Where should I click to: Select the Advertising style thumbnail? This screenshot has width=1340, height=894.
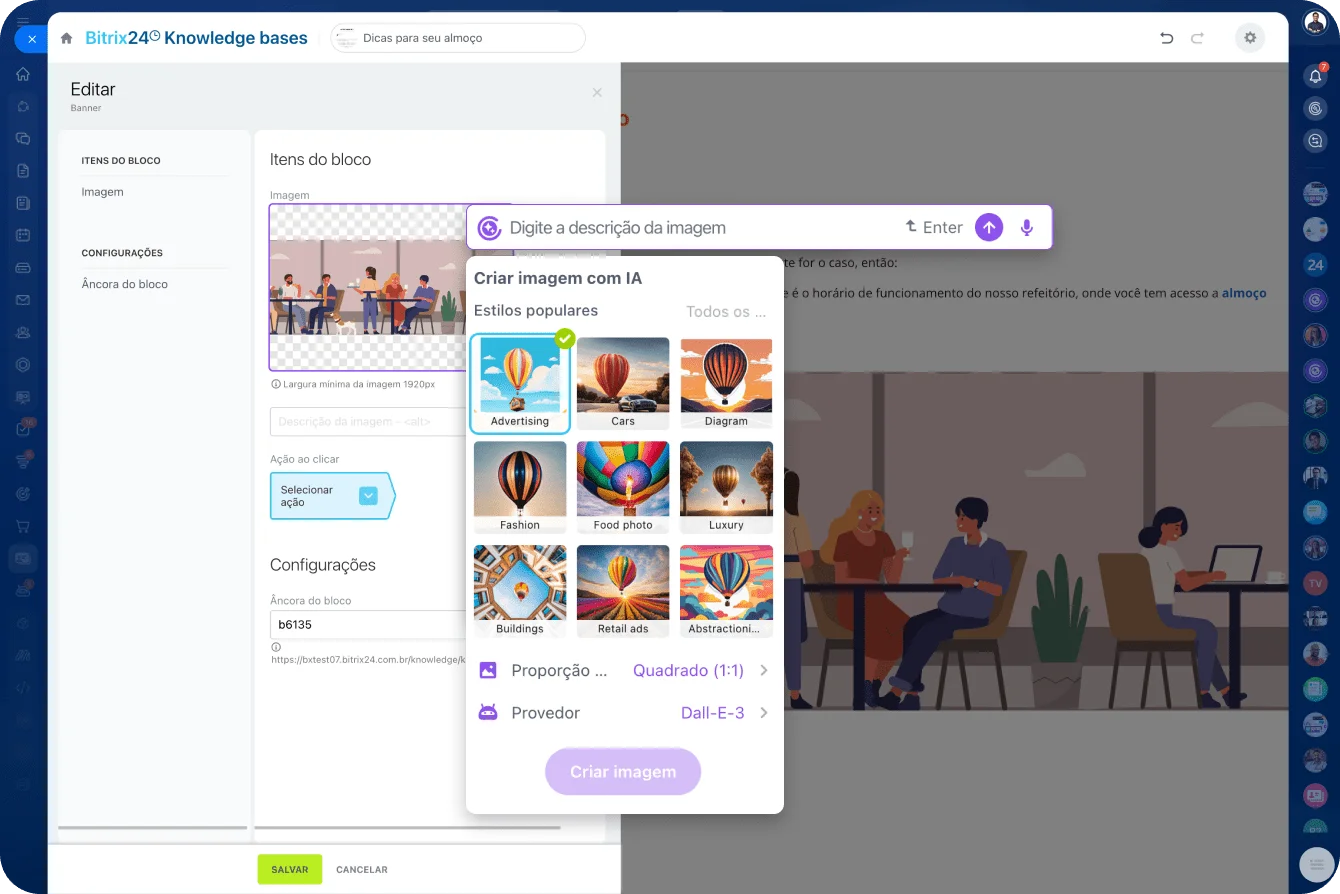[x=520, y=383]
